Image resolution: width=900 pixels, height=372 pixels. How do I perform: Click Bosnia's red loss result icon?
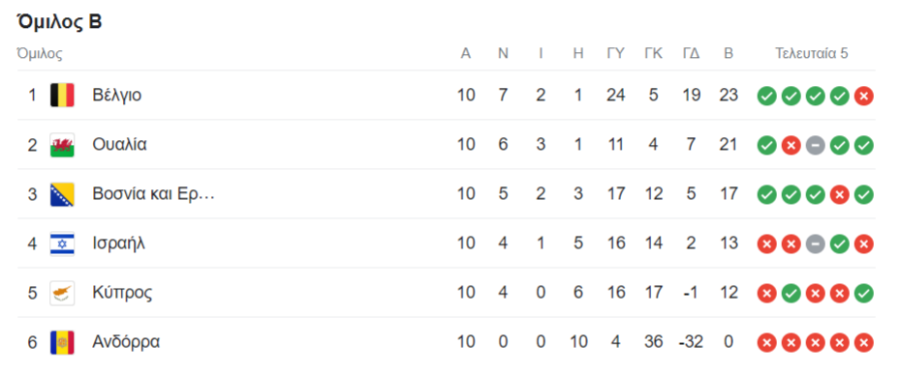pyautogui.click(x=839, y=195)
